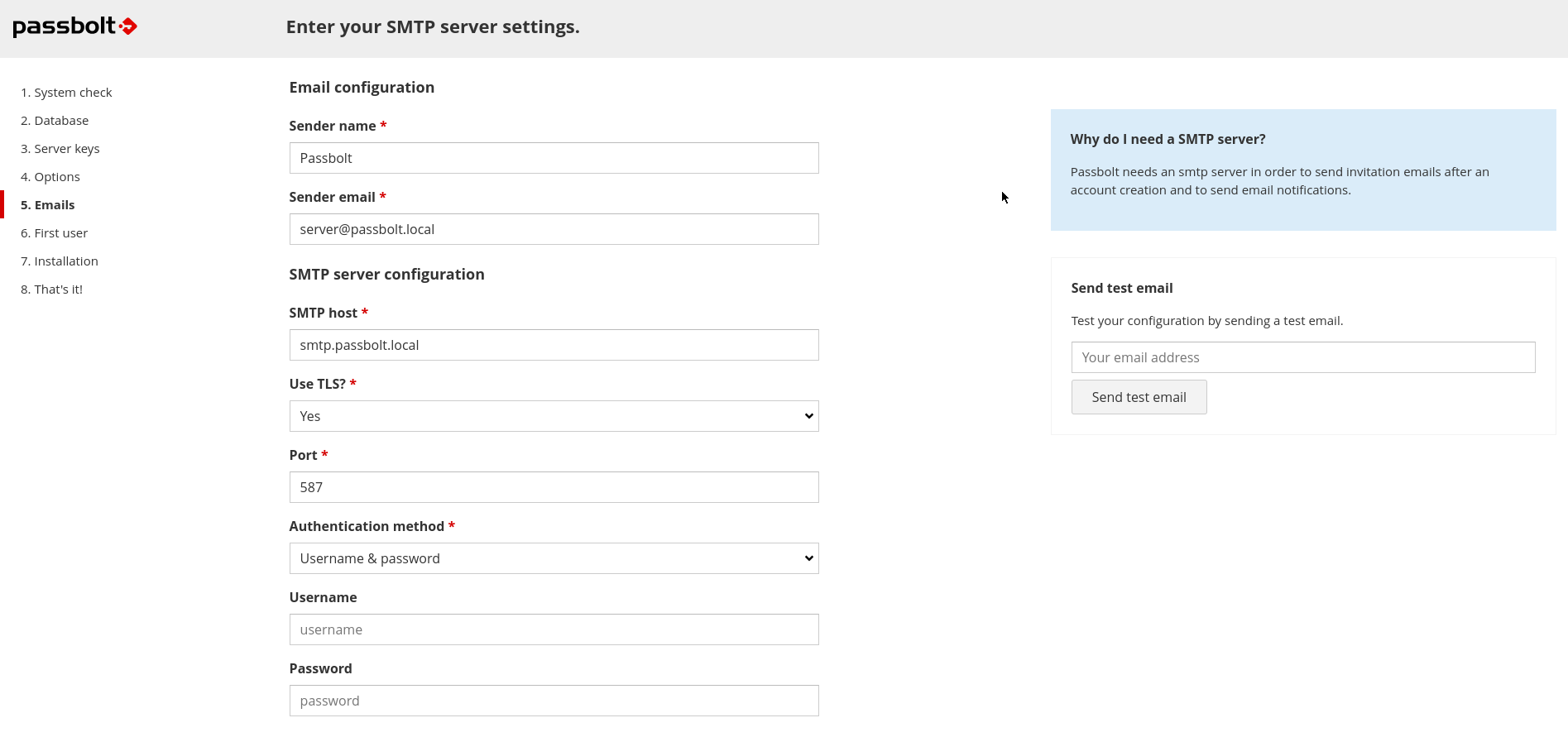Open the Use TLS dropdown

(x=554, y=416)
